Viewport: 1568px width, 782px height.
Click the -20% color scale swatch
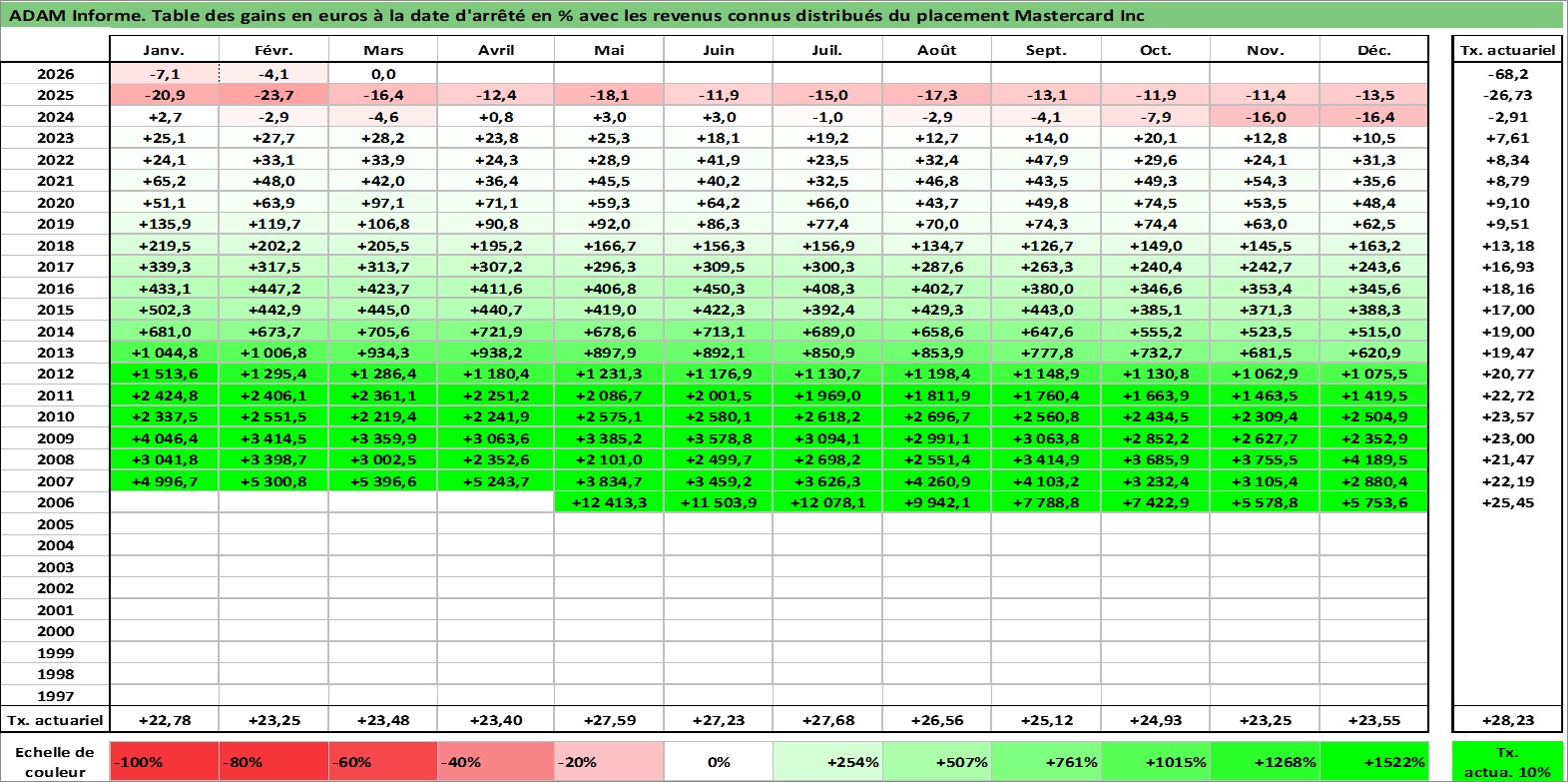(x=609, y=762)
